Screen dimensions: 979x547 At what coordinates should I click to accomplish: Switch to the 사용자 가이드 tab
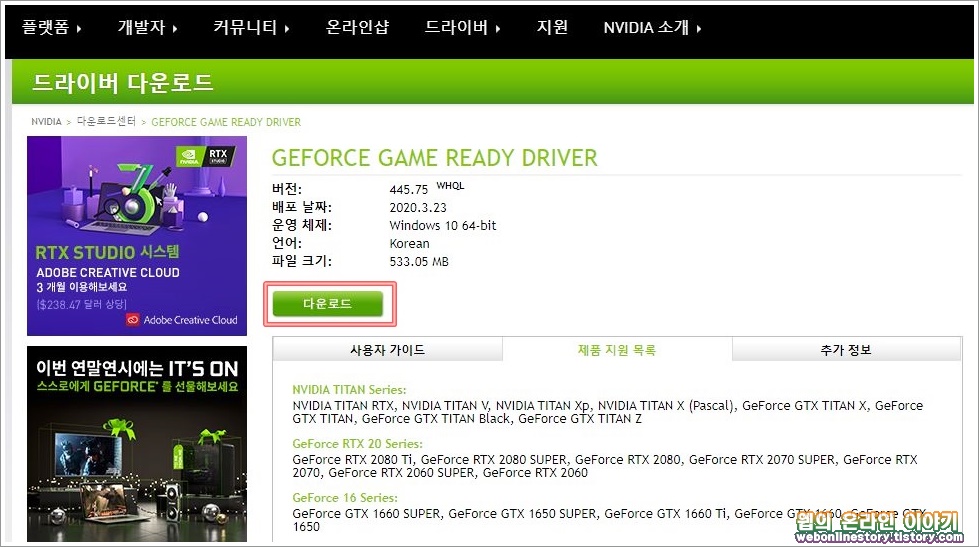[x=387, y=350]
